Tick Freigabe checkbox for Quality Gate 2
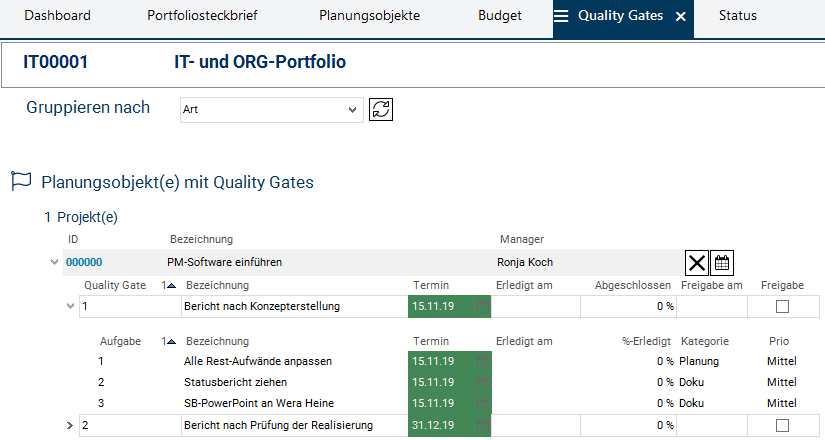The width and height of the screenshot is (825, 440). 782,425
